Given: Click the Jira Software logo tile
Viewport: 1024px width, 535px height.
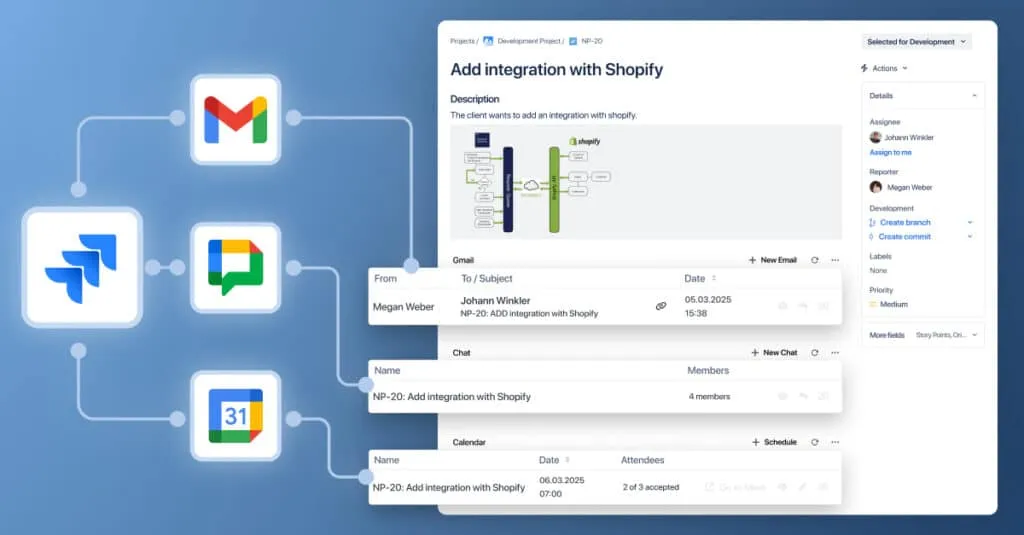Looking at the screenshot, I should (82, 267).
